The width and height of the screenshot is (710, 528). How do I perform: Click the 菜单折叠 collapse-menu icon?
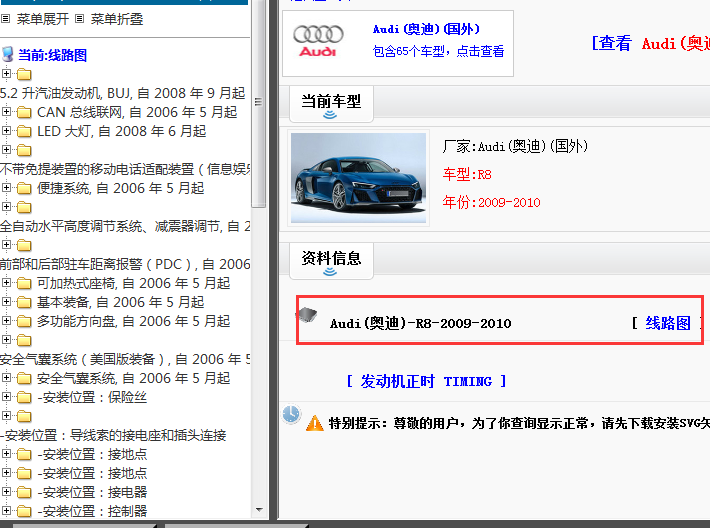pos(79,19)
